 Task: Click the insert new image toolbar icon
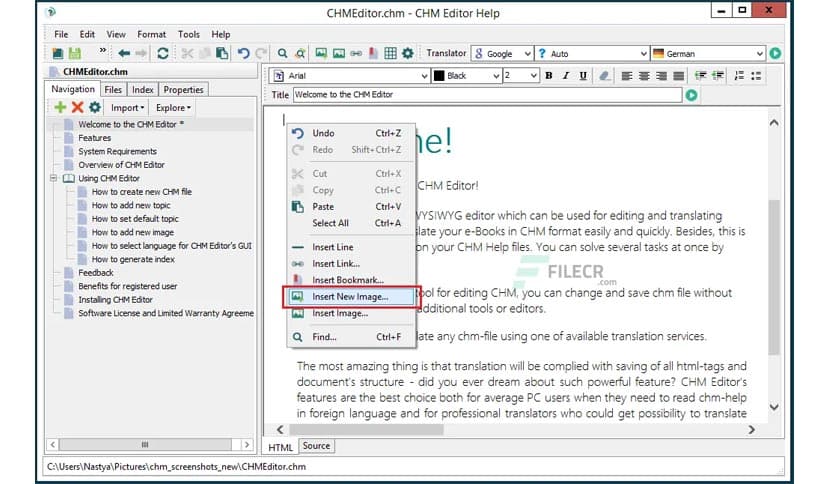tap(321, 53)
